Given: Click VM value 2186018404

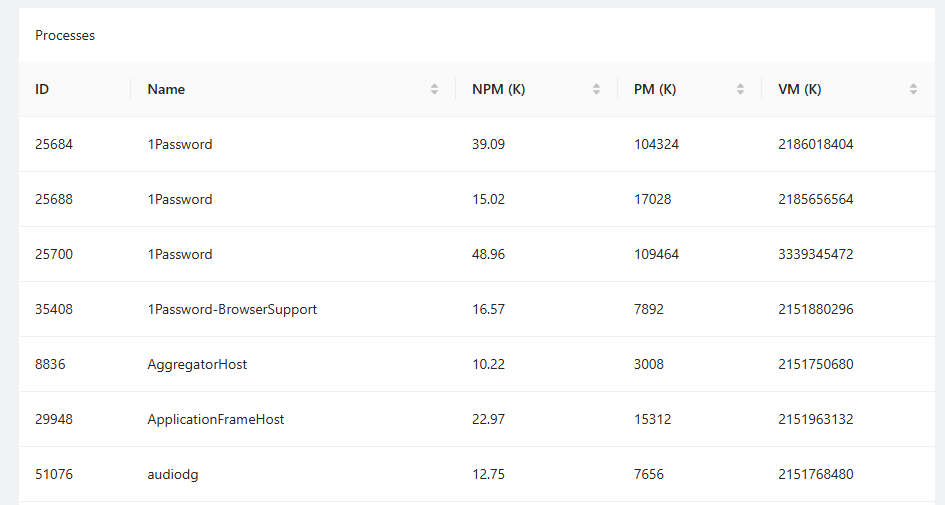Looking at the screenshot, I should coord(815,145).
